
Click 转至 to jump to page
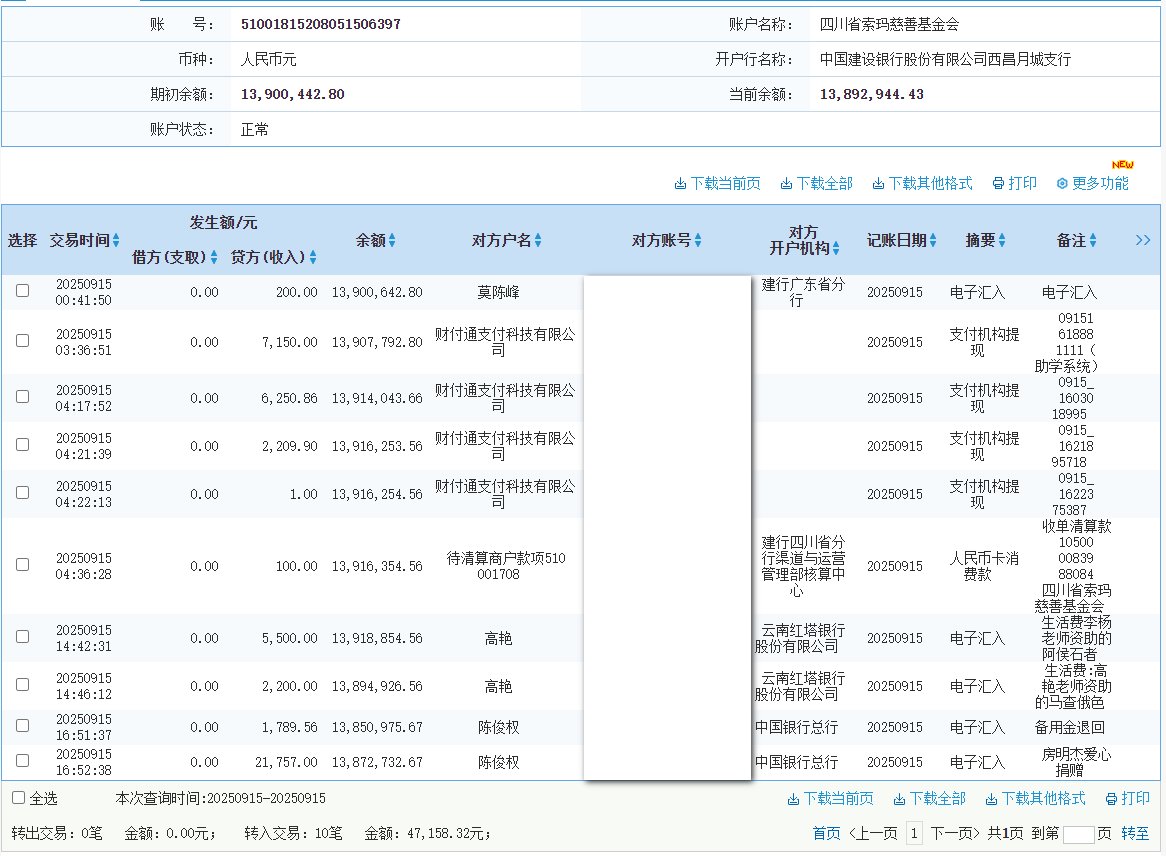(x=1135, y=833)
